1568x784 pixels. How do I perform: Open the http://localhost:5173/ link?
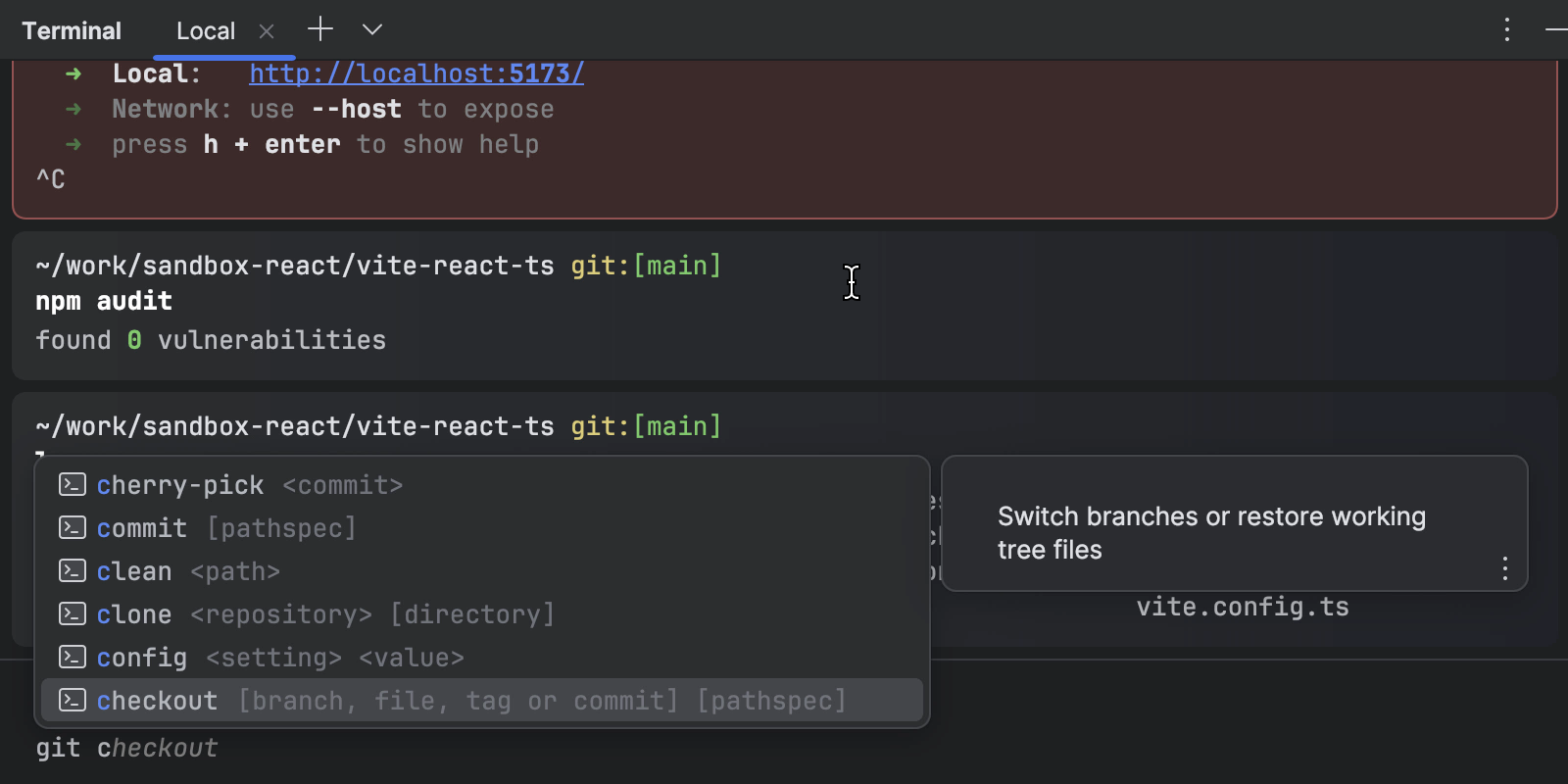coord(416,73)
